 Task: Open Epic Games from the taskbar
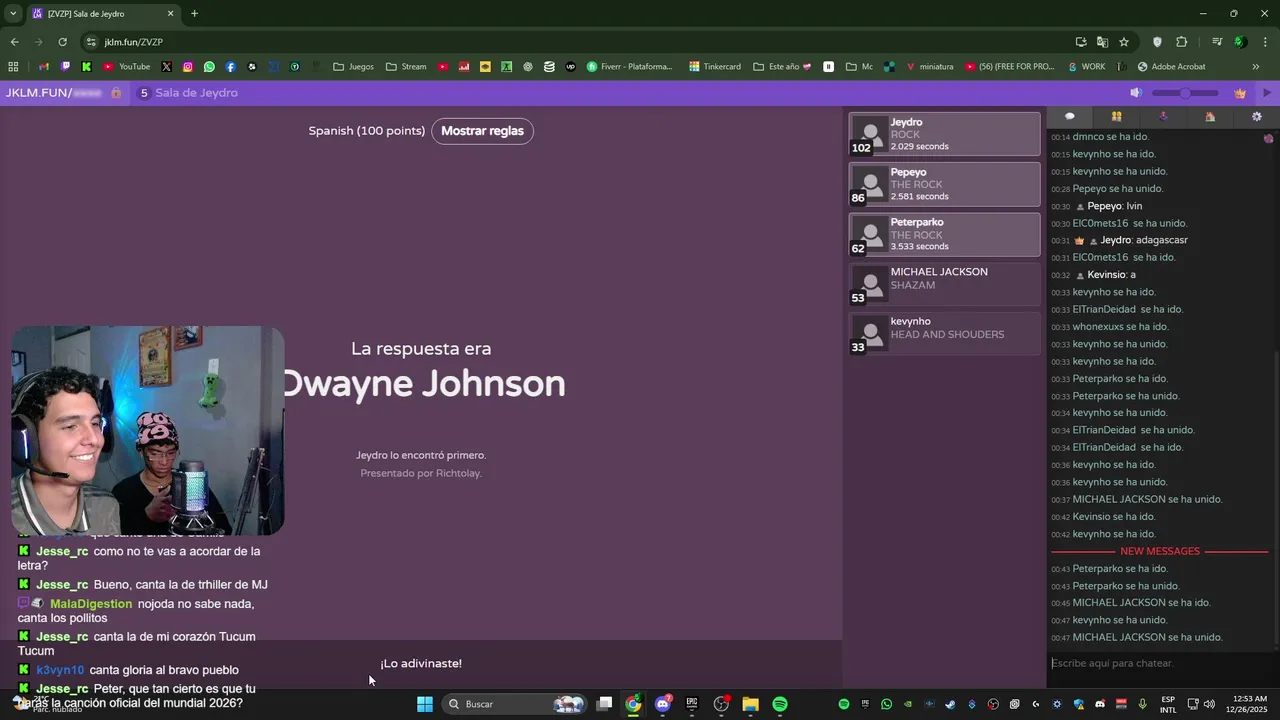pos(692,704)
